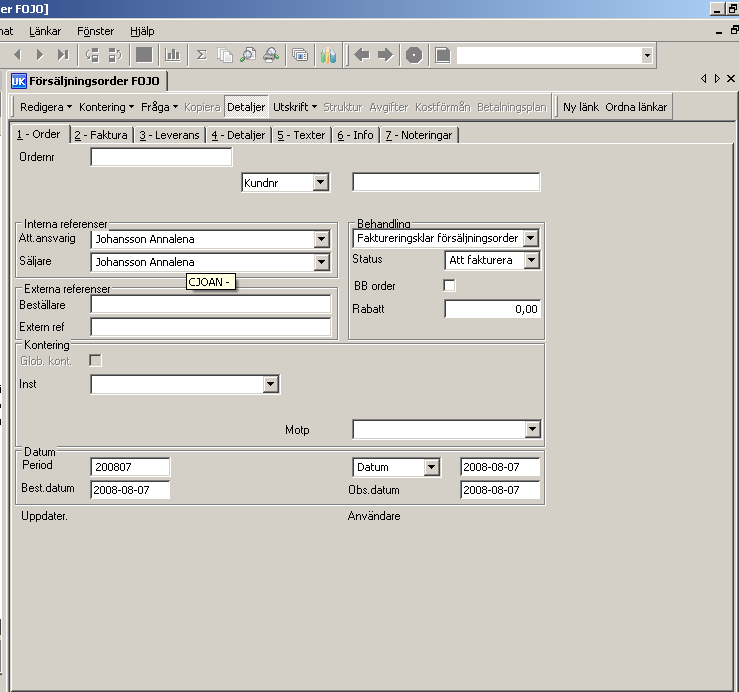Open the Redigera dropdown menu
Screen dimensions: 739x692
pos(46,107)
